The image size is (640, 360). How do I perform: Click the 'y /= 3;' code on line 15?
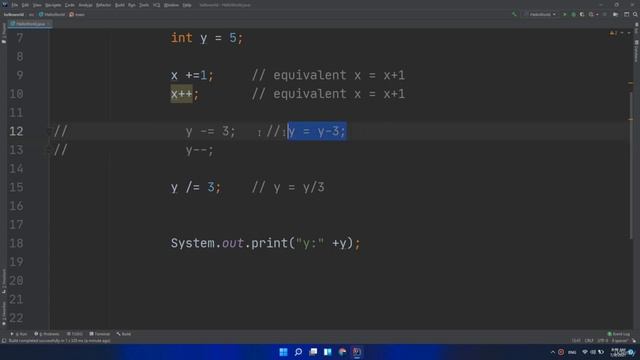[x=196, y=187]
